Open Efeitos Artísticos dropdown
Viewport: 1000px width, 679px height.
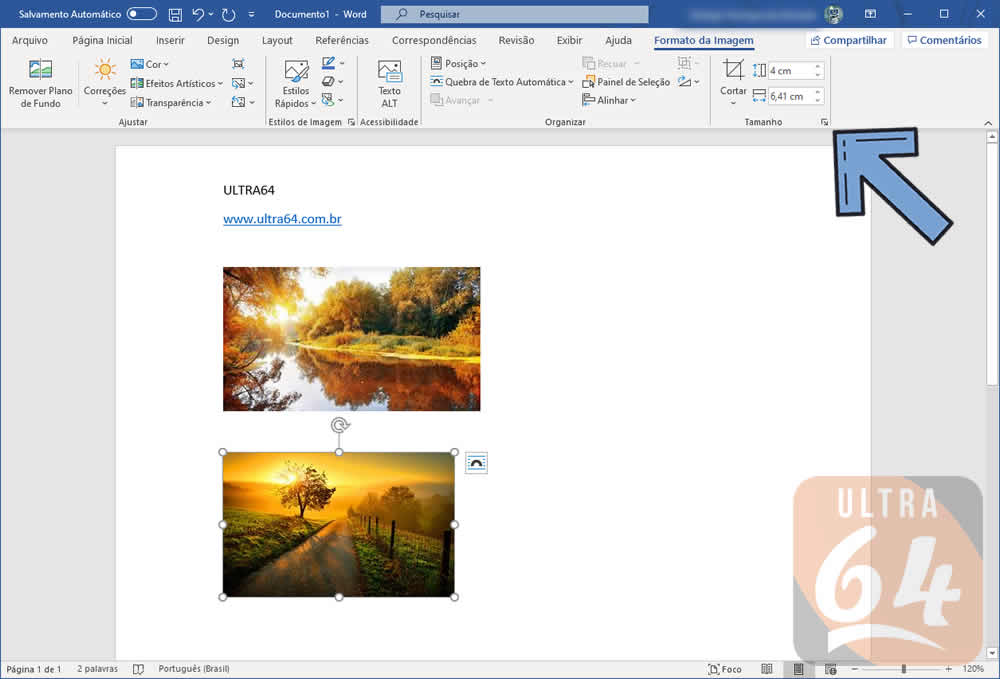pyautogui.click(x=177, y=83)
